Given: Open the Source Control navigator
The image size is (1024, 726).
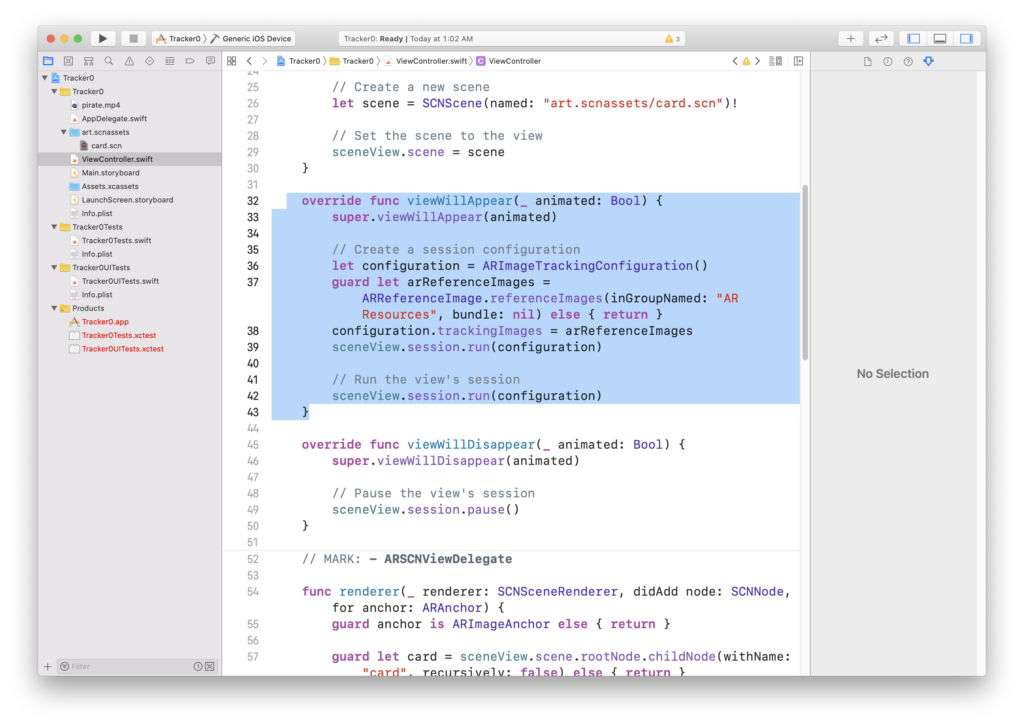Looking at the screenshot, I should click(x=68, y=61).
